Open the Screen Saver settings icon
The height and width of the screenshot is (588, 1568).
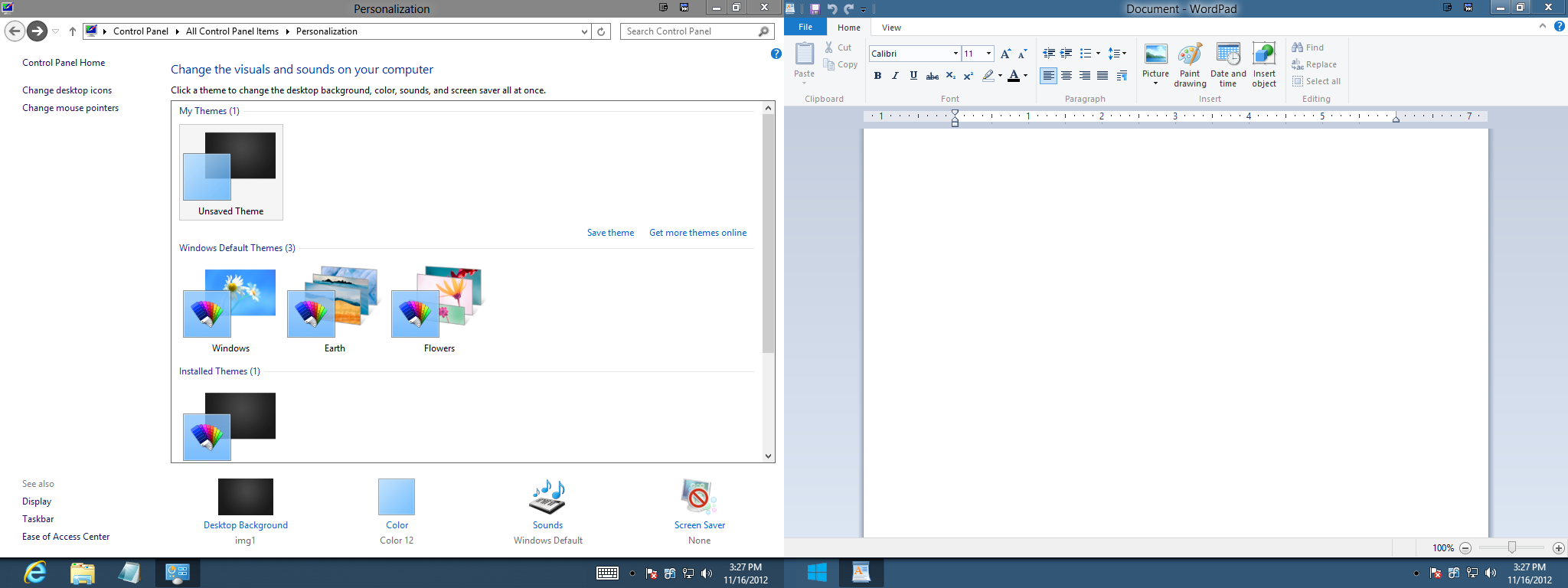coord(698,498)
